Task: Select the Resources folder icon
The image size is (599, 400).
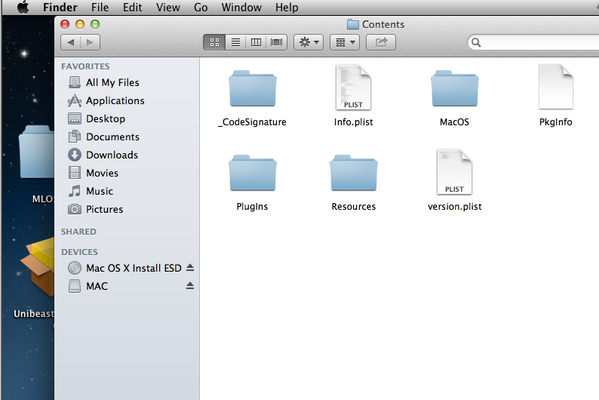Action: click(x=354, y=173)
